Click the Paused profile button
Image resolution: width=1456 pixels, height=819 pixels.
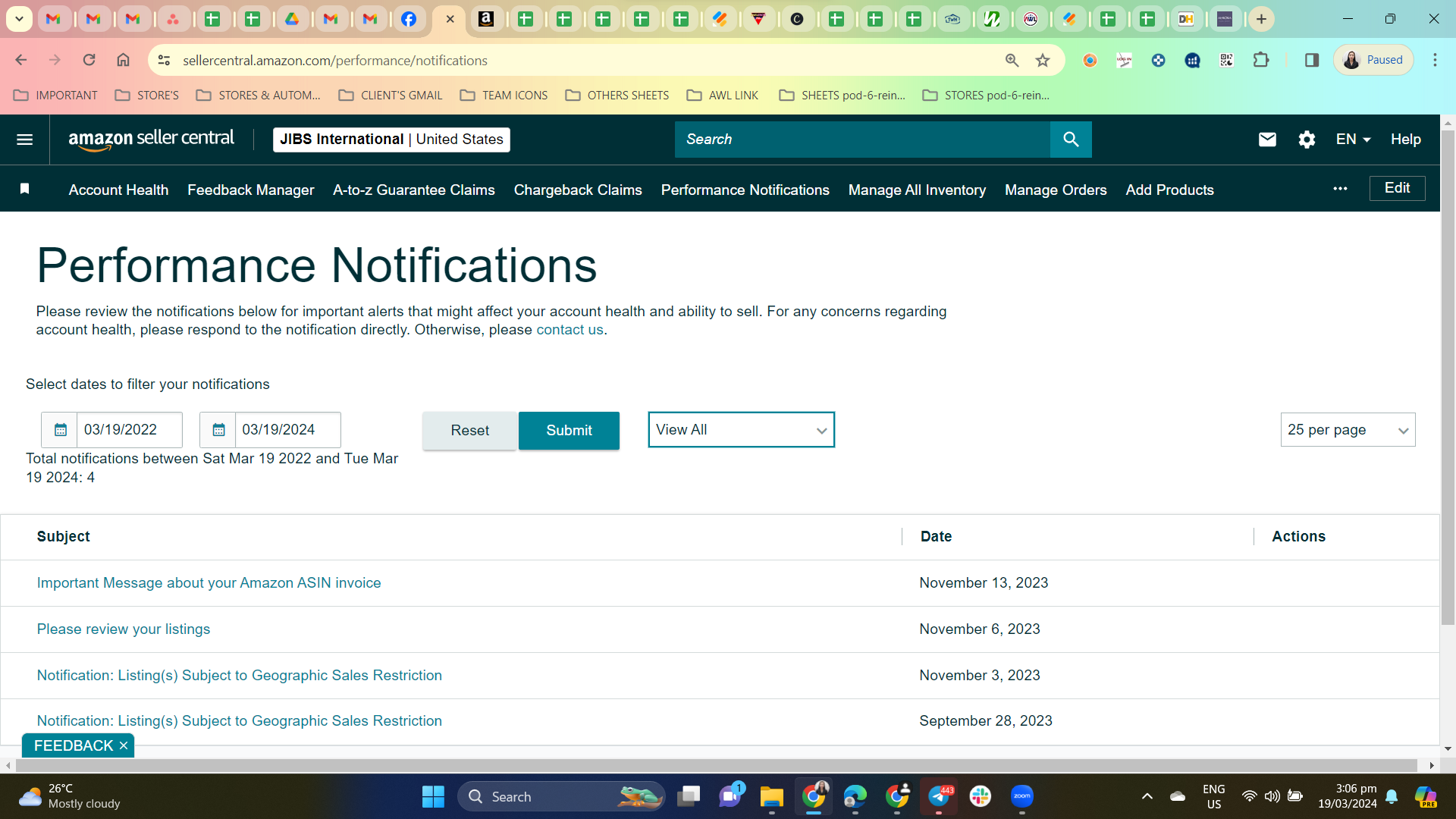tap(1373, 60)
